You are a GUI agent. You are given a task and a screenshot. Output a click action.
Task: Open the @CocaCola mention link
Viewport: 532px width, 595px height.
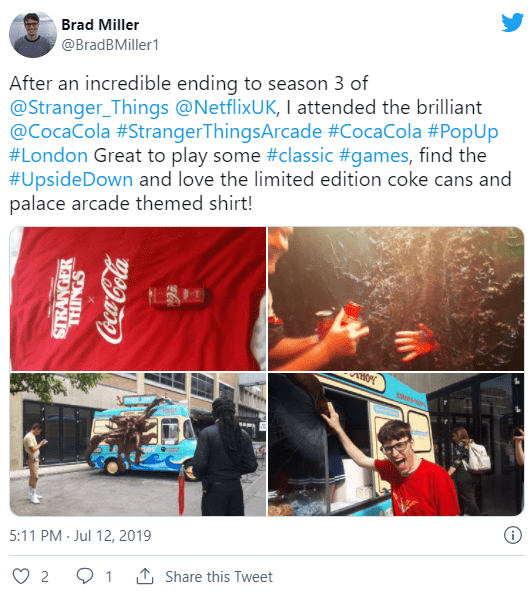point(60,131)
